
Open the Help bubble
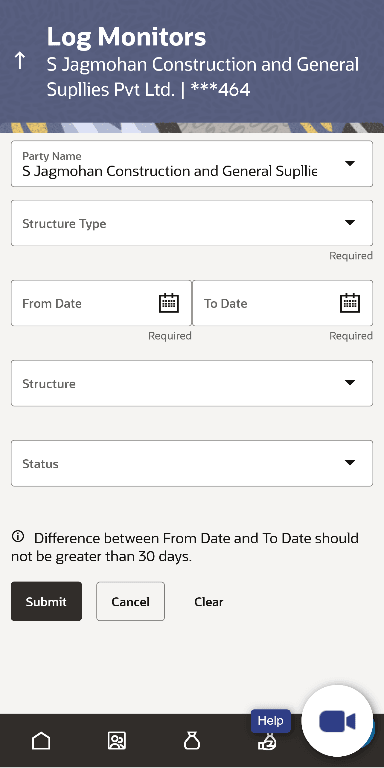coord(271,721)
